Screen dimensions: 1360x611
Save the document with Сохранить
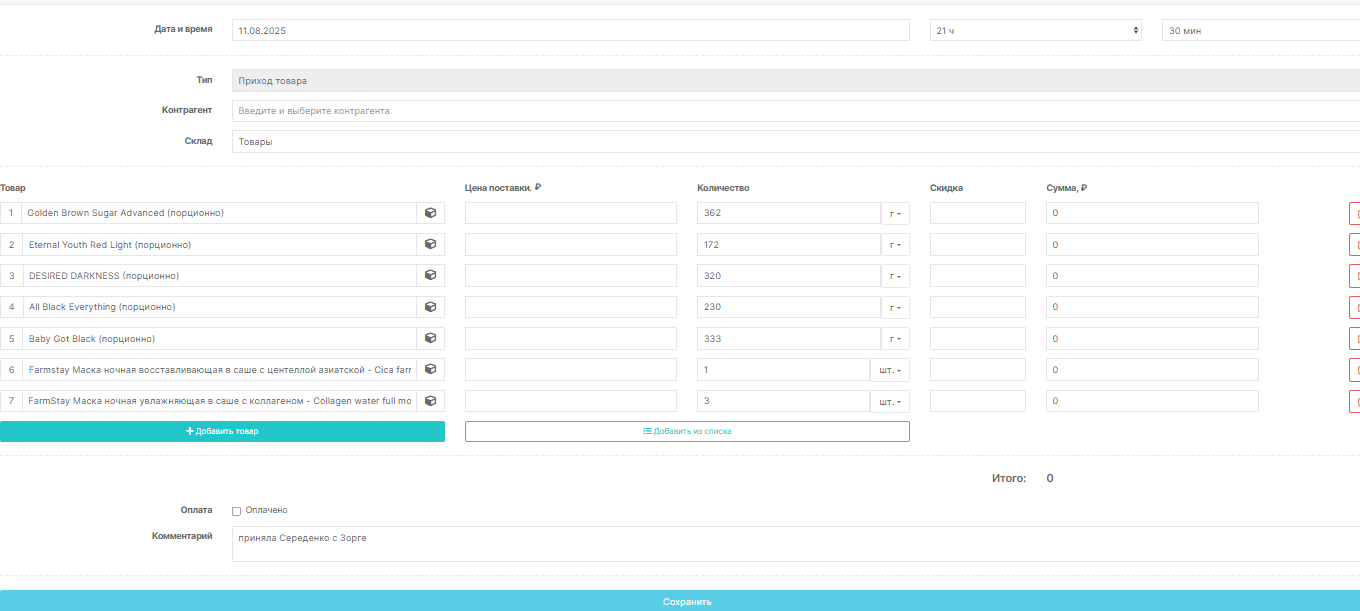coord(680,601)
